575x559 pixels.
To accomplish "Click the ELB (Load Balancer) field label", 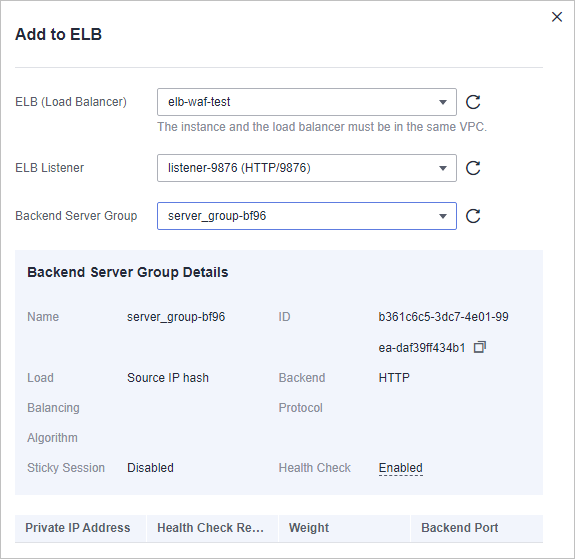I will coord(71,102).
